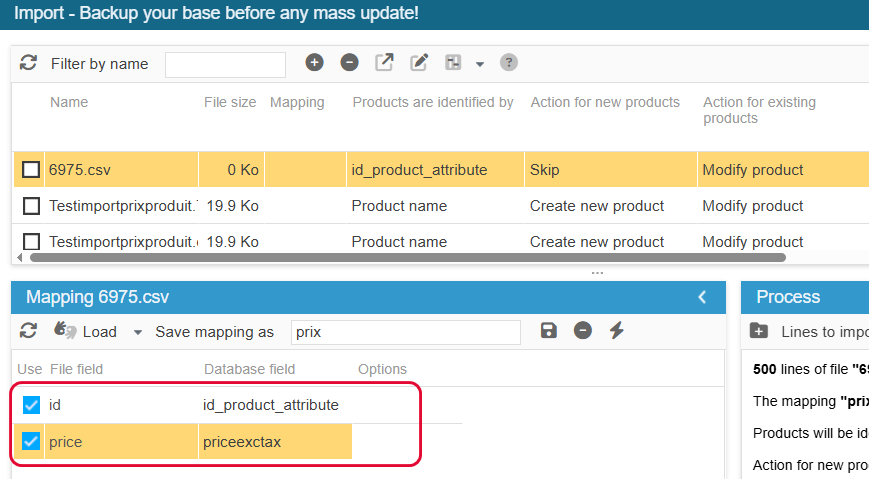The height and width of the screenshot is (479, 869).
Task: Uncheck the id field use checkbox
Action: point(31,405)
